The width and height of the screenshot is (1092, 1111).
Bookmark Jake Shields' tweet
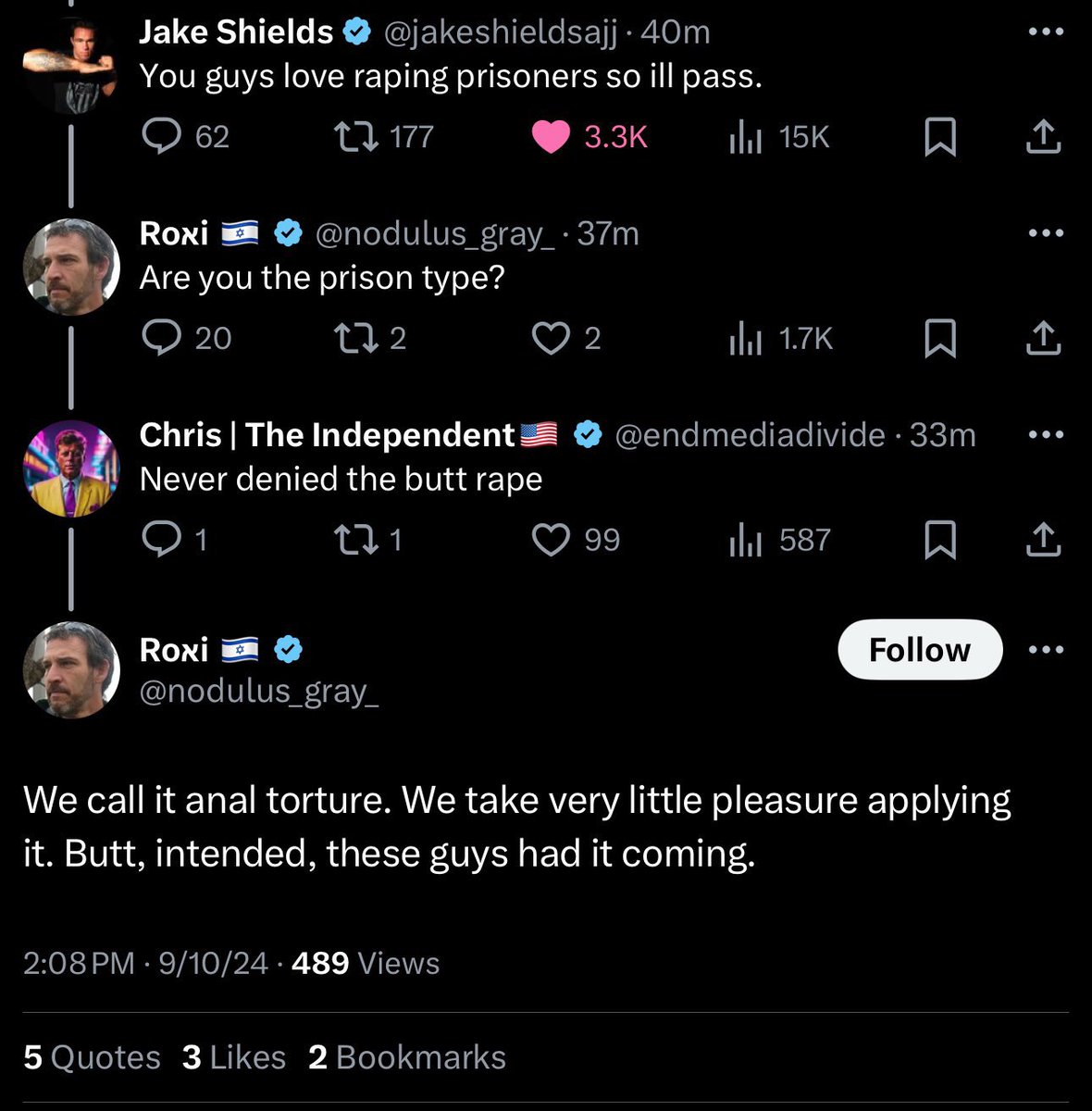[940, 137]
